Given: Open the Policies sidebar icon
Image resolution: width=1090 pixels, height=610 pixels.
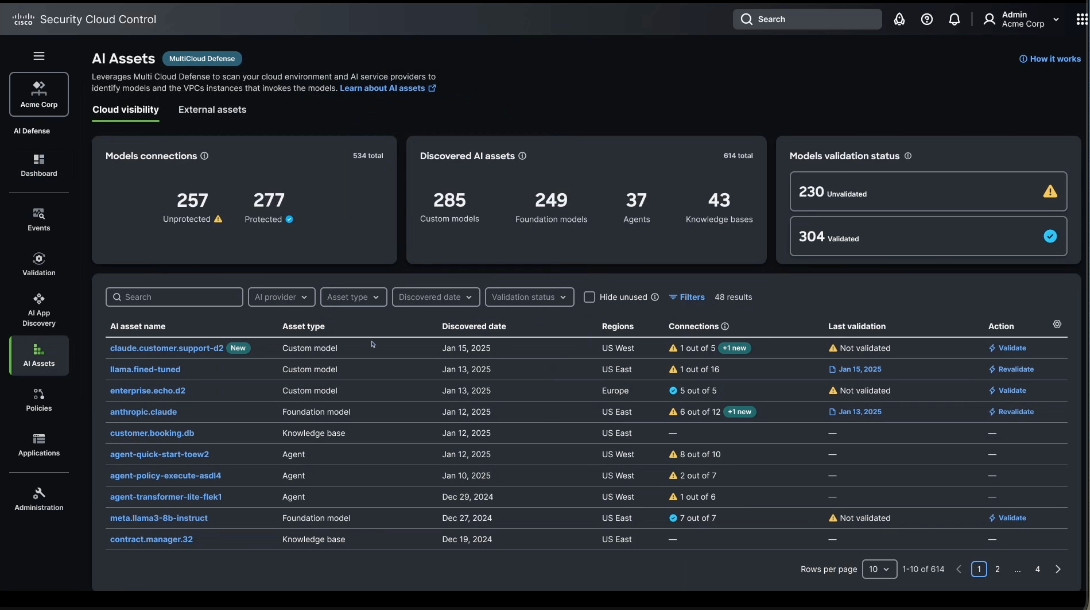Looking at the screenshot, I should click(x=39, y=400).
